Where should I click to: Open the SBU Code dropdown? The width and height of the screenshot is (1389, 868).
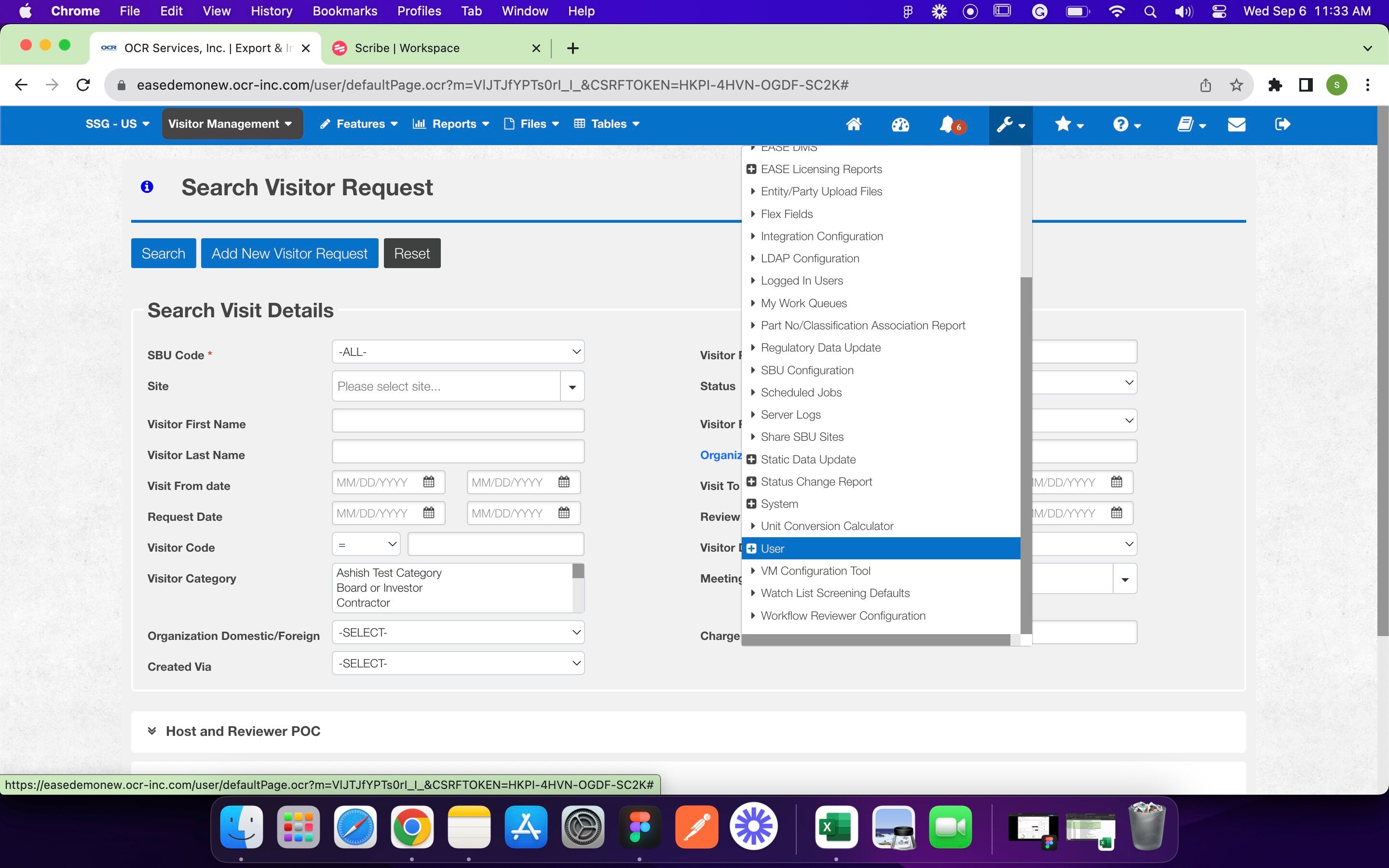coord(457,352)
